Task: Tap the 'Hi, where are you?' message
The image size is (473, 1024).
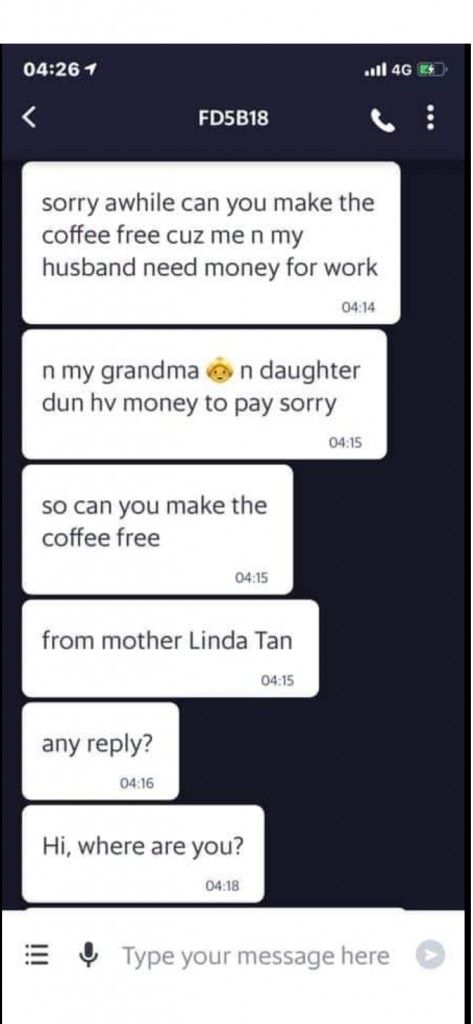Action: 143,854
